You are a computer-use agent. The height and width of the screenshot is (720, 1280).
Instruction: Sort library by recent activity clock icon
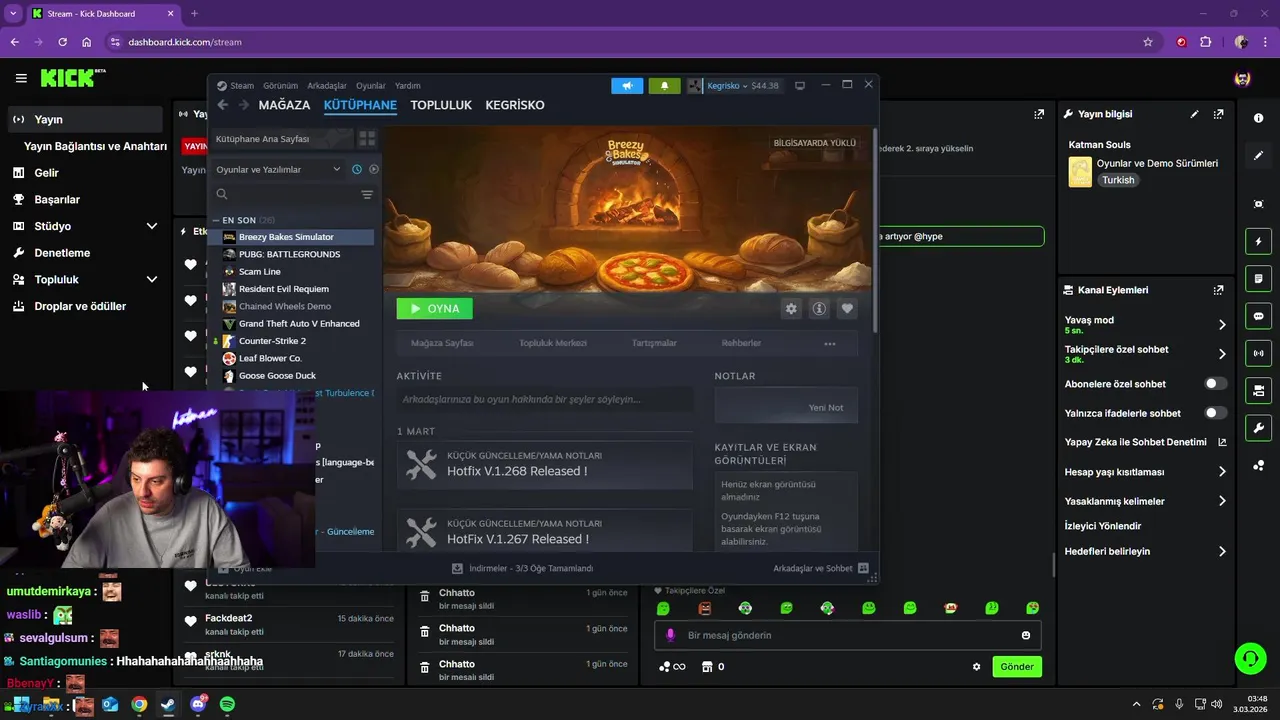(357, 169)
